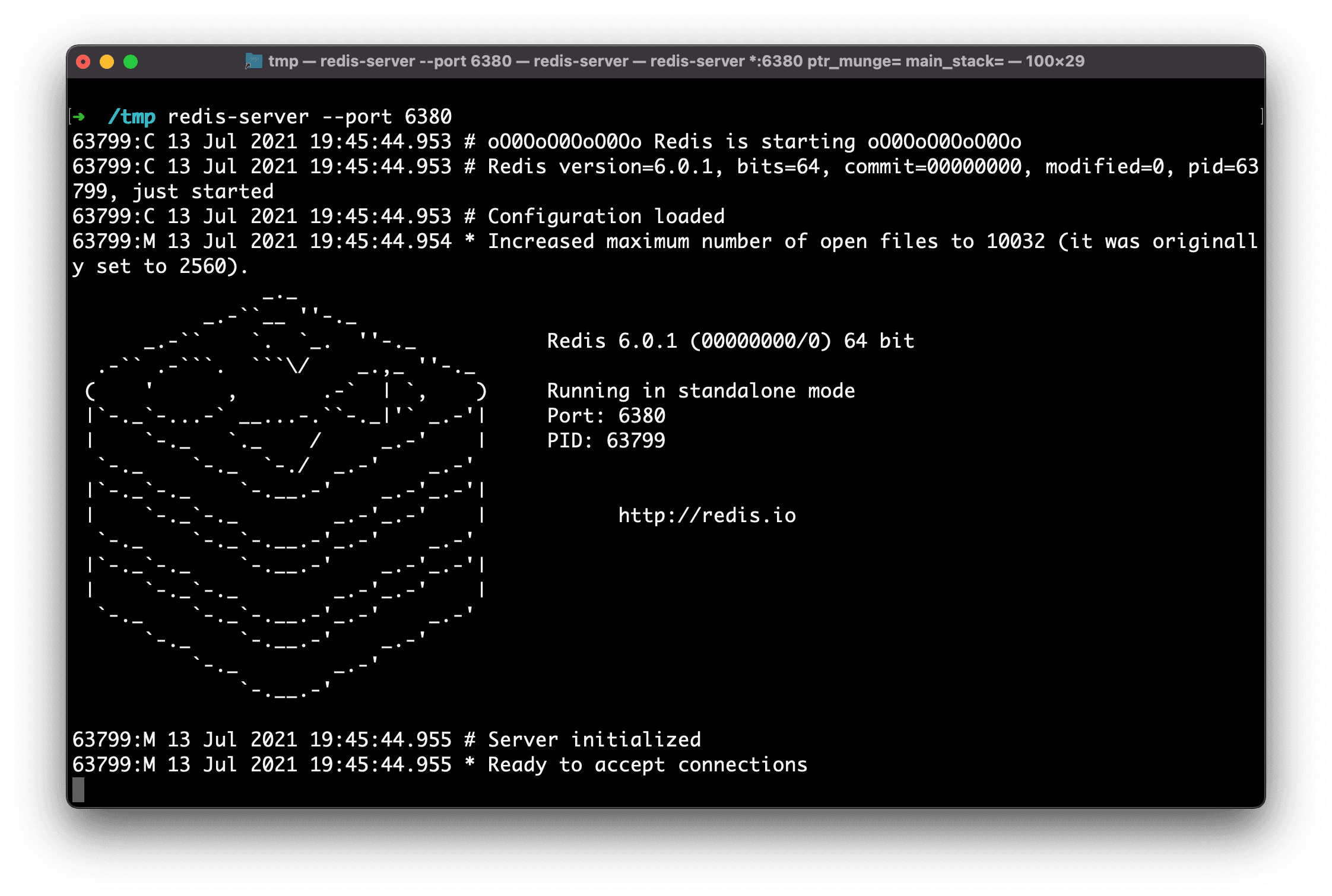Image resolution: width=1332 pixels, height=896 pixels.
Task: Click the 'Port: 6380' text
Action: [606, 416]
